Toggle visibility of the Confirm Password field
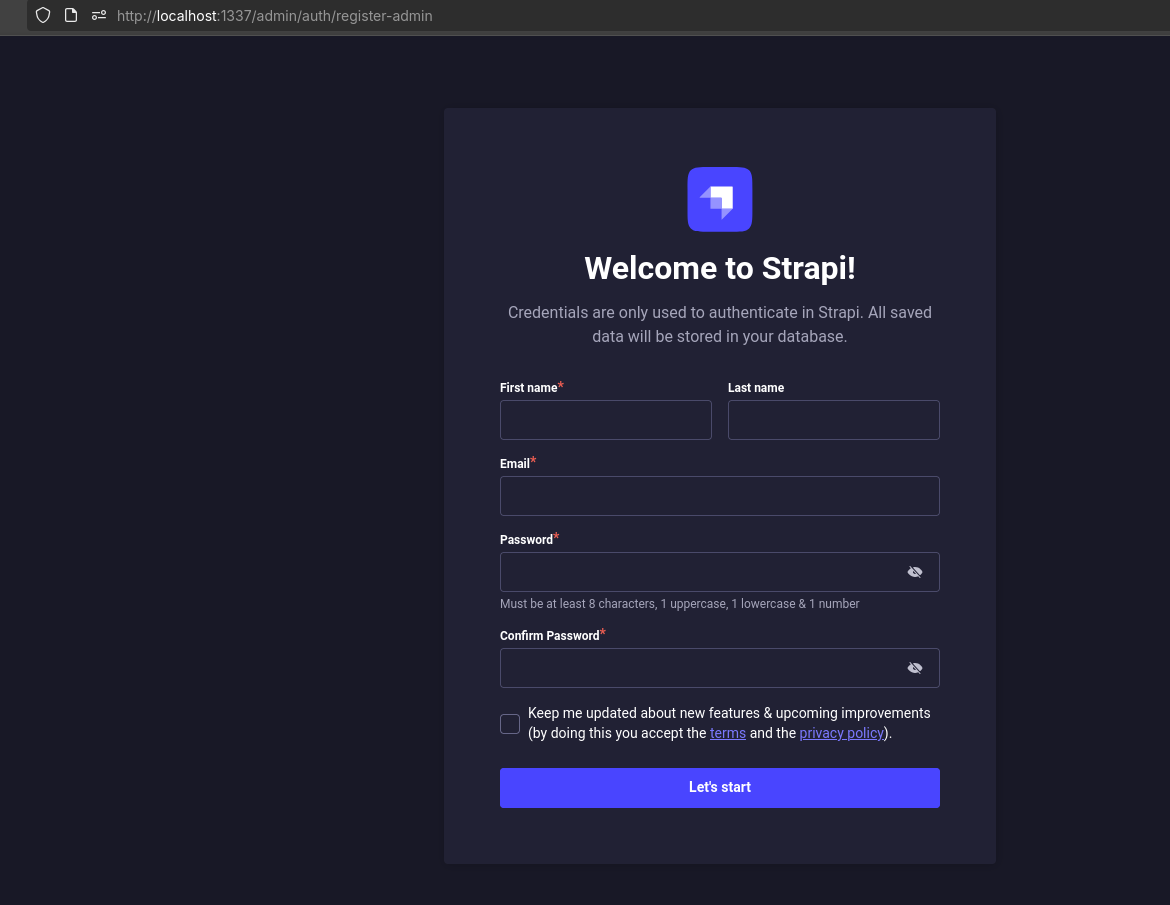The image size is (1170, 905). 914,667
